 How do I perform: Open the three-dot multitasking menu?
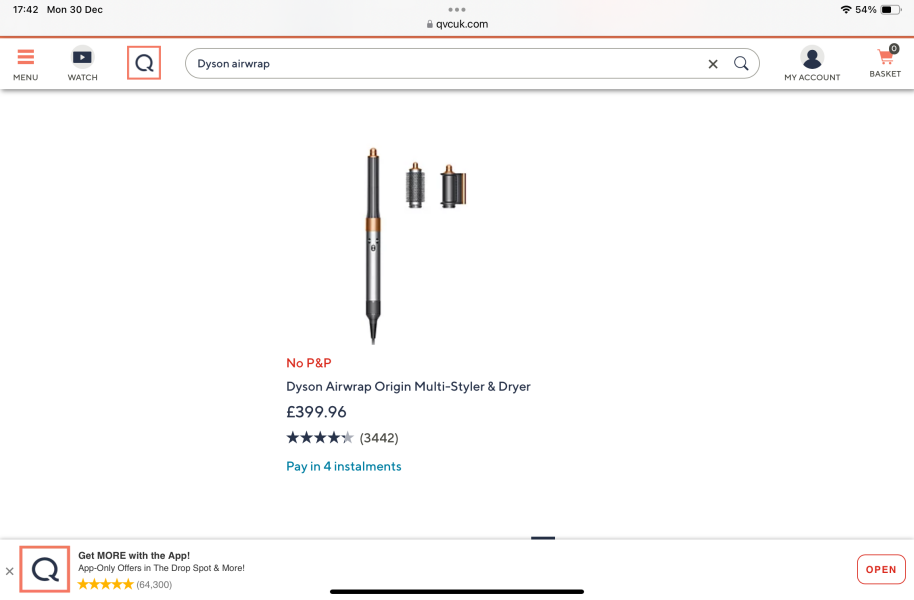tap(457, 9)
